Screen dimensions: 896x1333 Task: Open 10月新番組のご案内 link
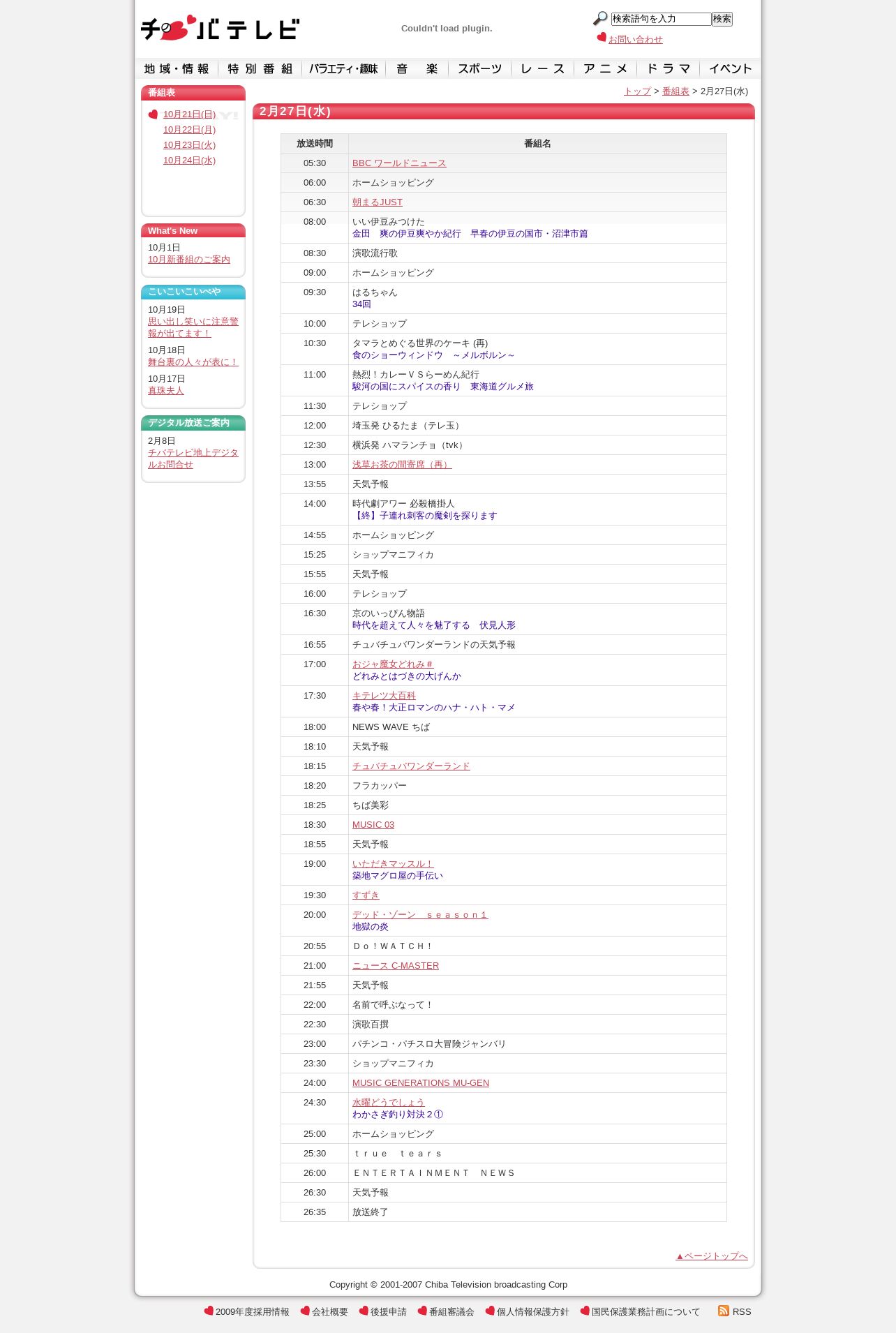(189, 260)
